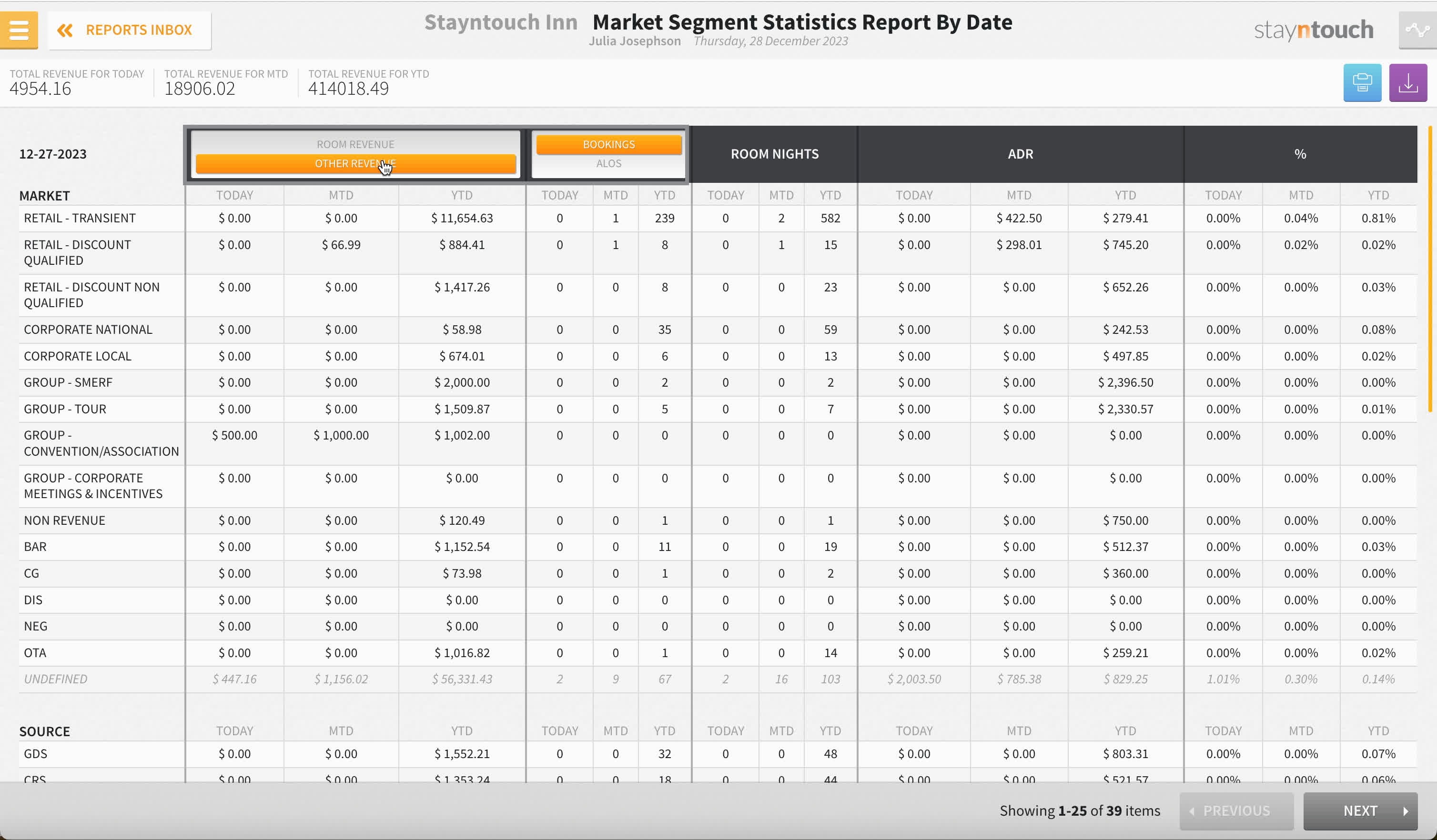Click the Source section heading
The image size is (1437, 840).
[x=44, y=732]
